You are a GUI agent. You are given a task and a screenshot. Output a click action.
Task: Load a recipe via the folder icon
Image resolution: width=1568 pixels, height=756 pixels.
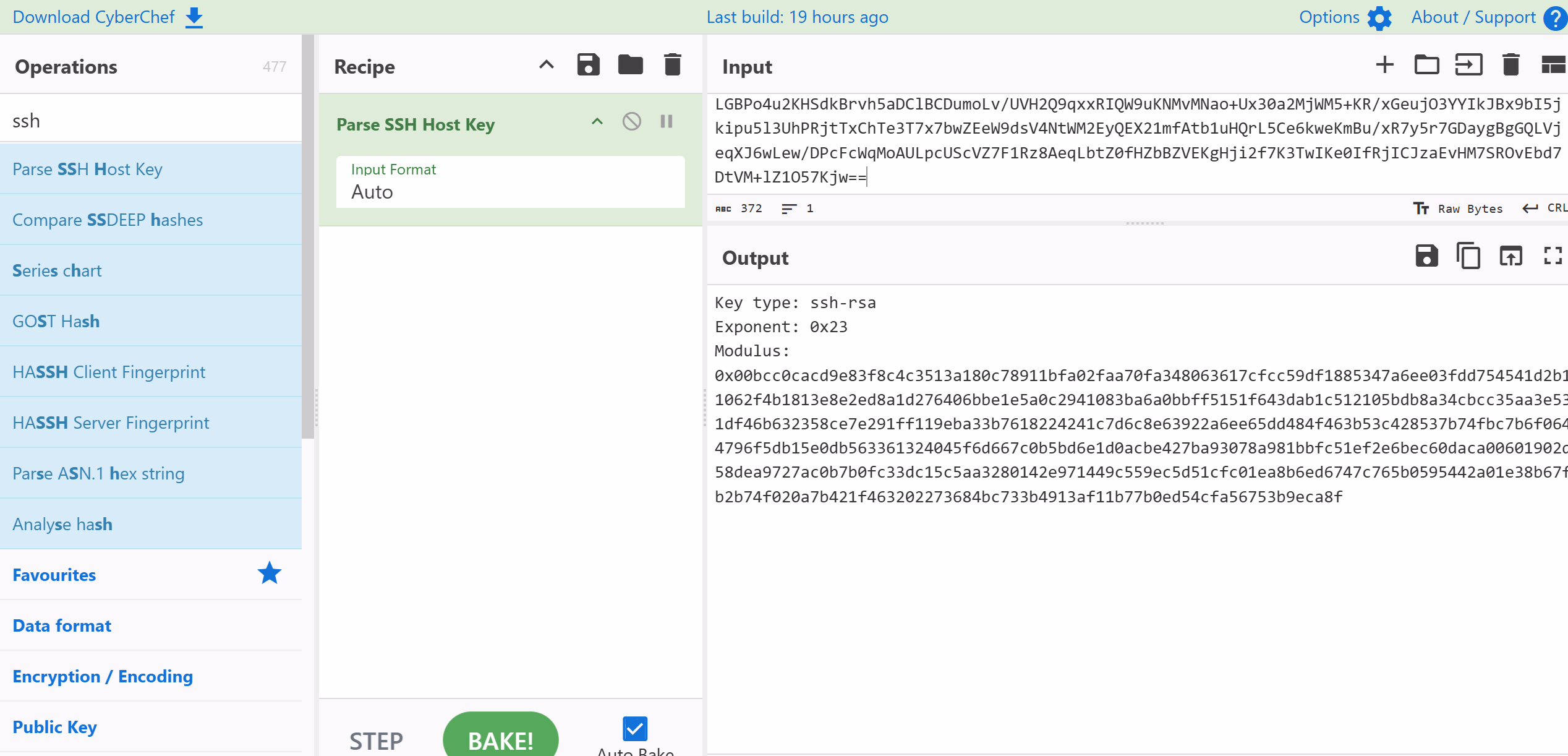[x=630, y=65]
